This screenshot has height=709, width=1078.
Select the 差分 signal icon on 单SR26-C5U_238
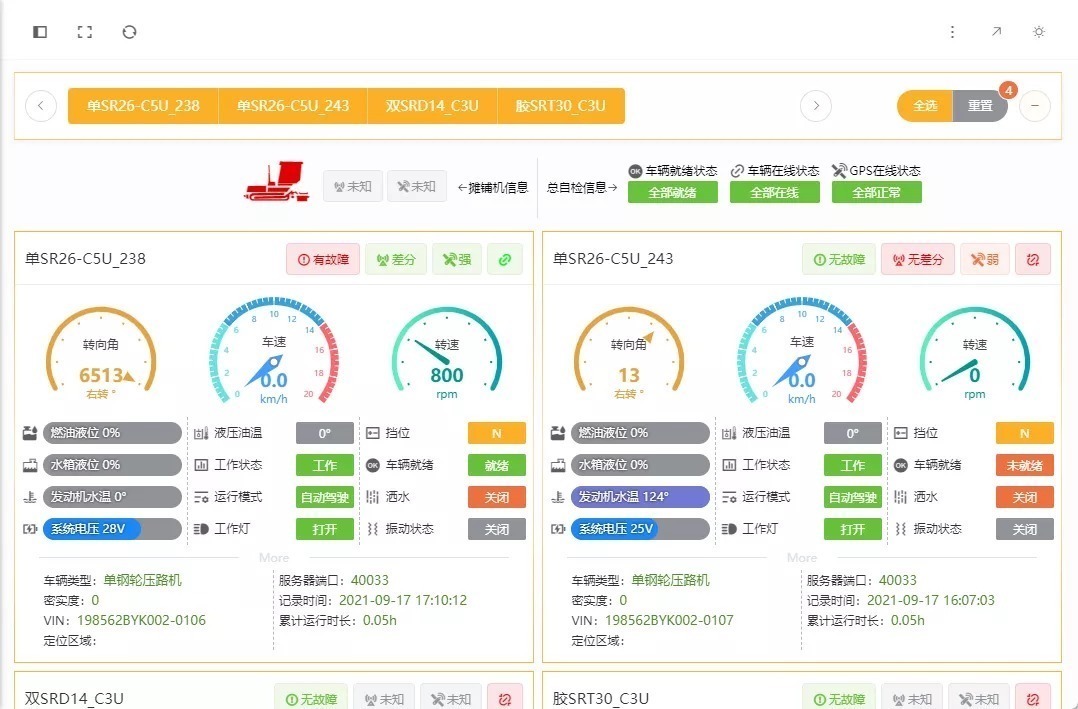pyautogui.click(x=397, y=259)
